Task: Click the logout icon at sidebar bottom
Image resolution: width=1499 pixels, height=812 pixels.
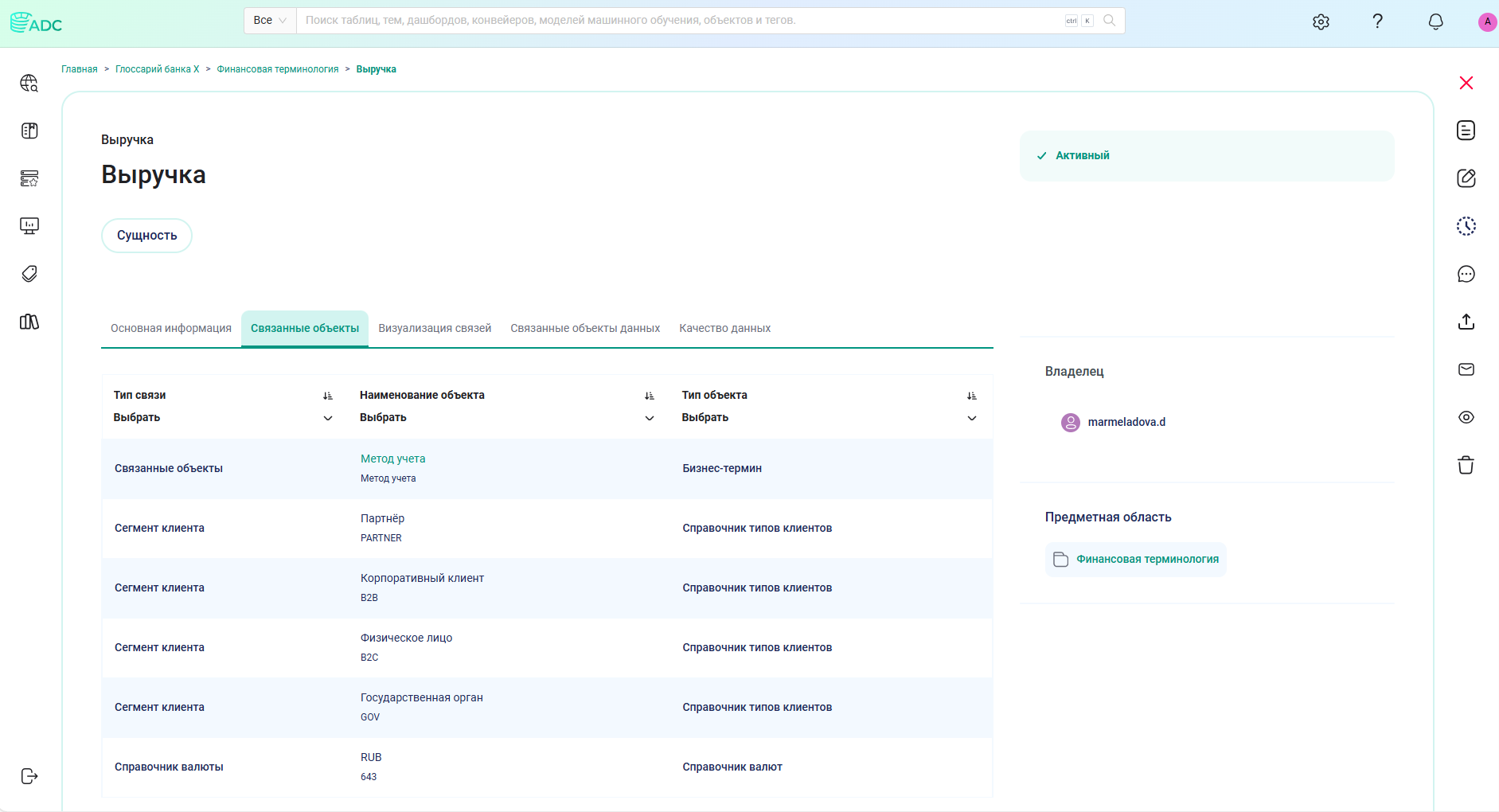Action: 29,776
